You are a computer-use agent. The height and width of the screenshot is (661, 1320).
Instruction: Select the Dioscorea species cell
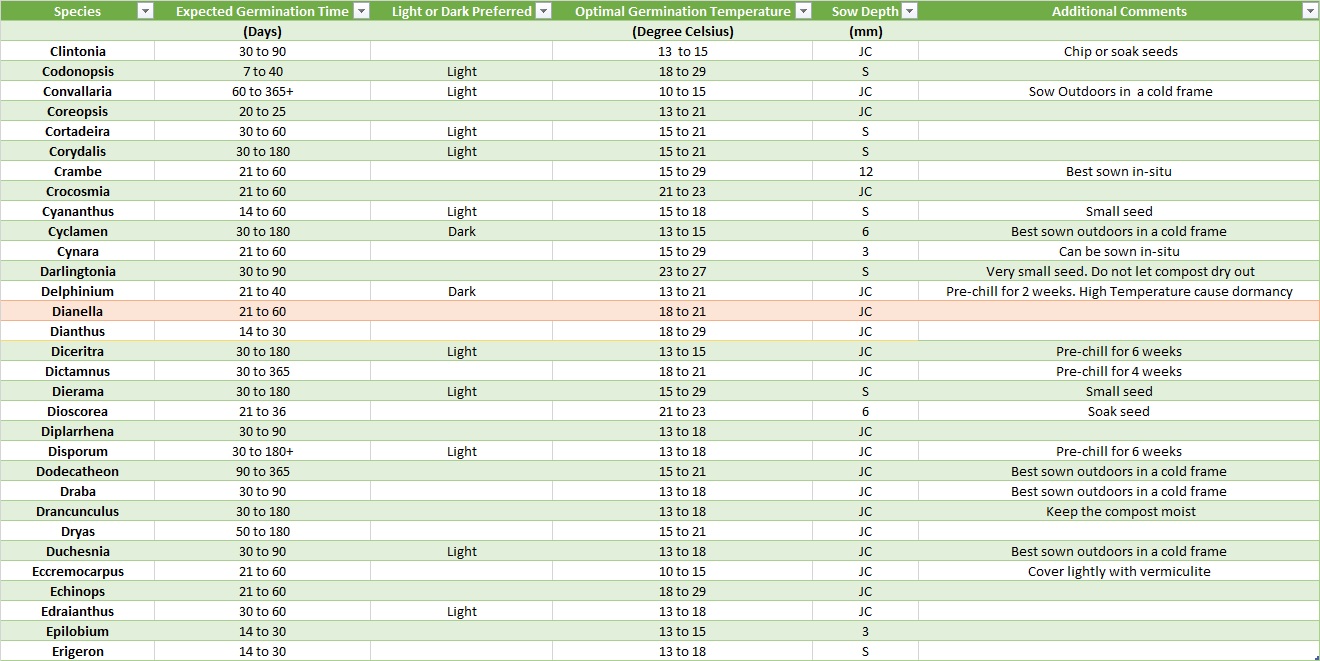pyautogui.click(x=78, y=411)
